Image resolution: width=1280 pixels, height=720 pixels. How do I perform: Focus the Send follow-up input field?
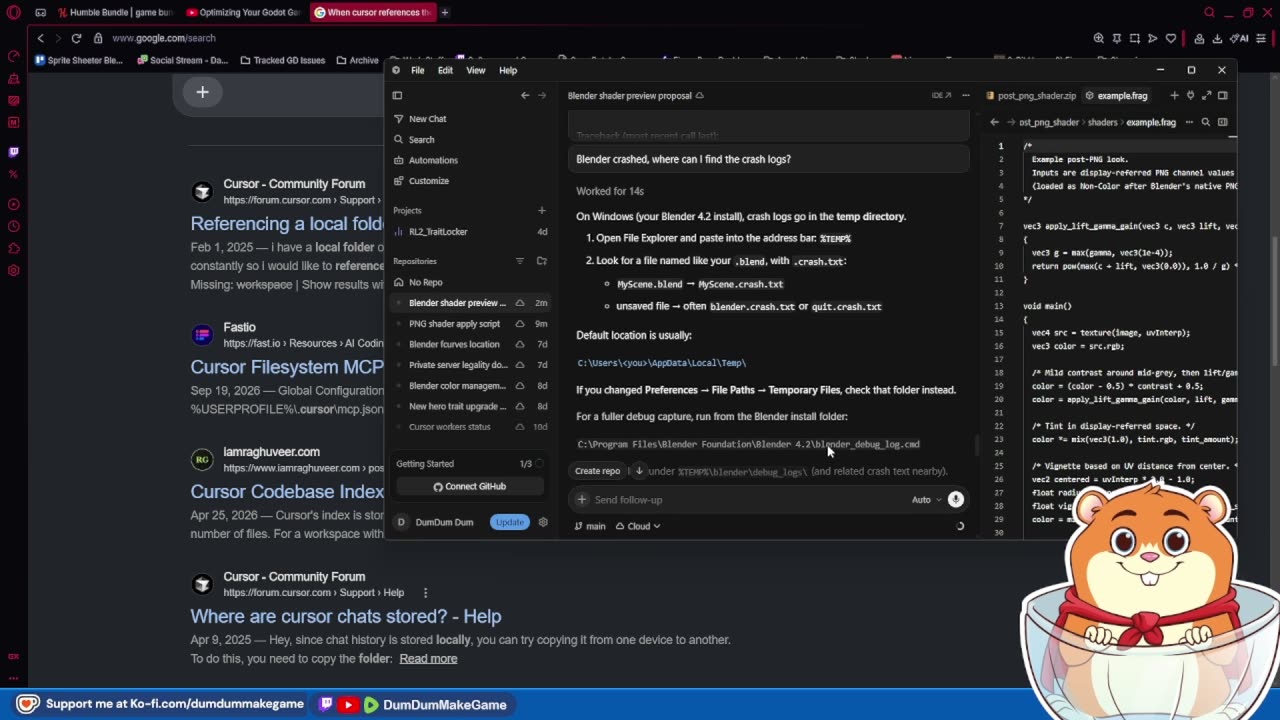(748, 500)
